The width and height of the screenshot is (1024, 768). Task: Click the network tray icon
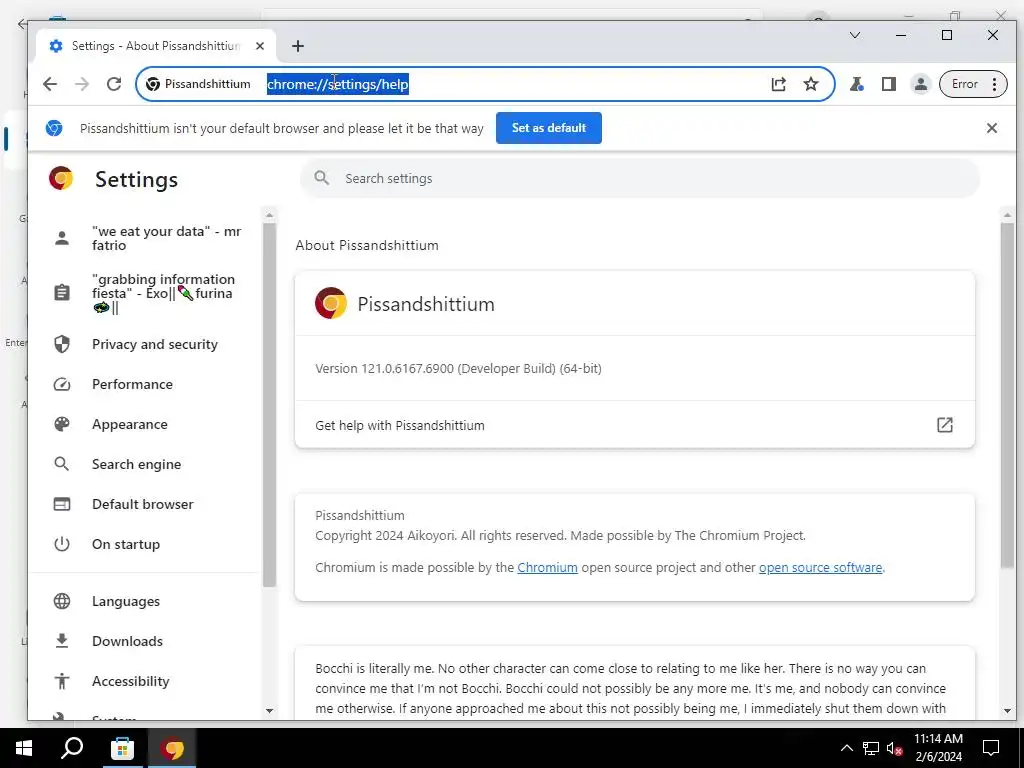[x=871, y=748]
